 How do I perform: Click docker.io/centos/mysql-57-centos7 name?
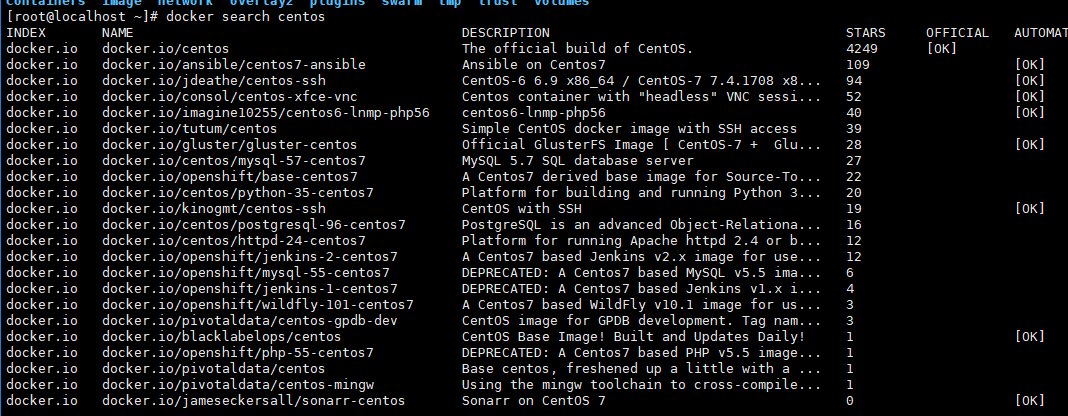tap(234, 161)
